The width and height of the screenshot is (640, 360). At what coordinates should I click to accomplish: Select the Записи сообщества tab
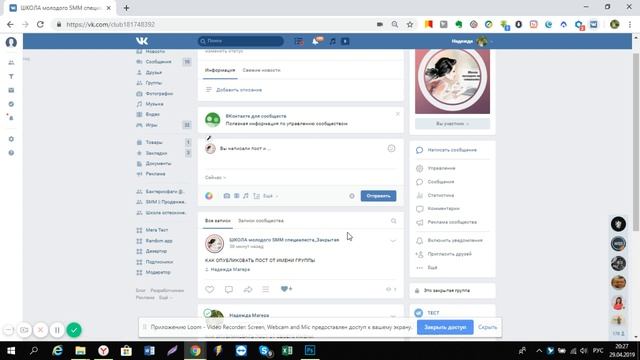tap(261, 221)
